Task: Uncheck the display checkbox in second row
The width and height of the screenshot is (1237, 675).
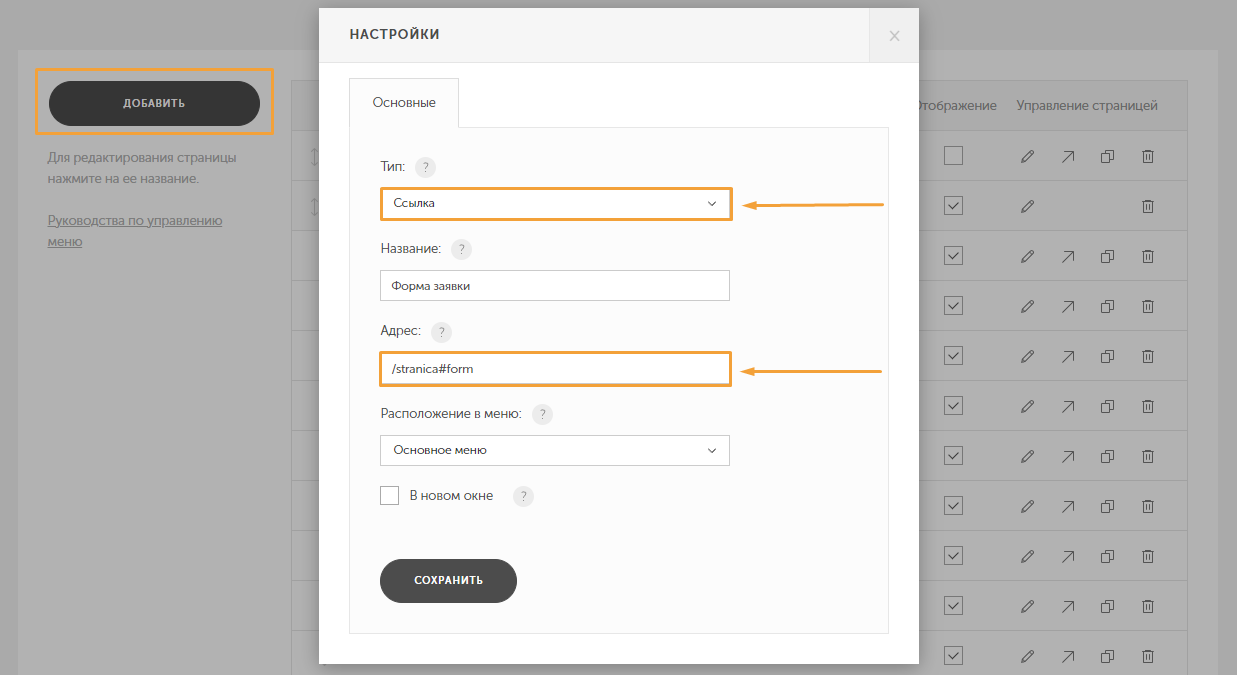Action: [953, 206]
